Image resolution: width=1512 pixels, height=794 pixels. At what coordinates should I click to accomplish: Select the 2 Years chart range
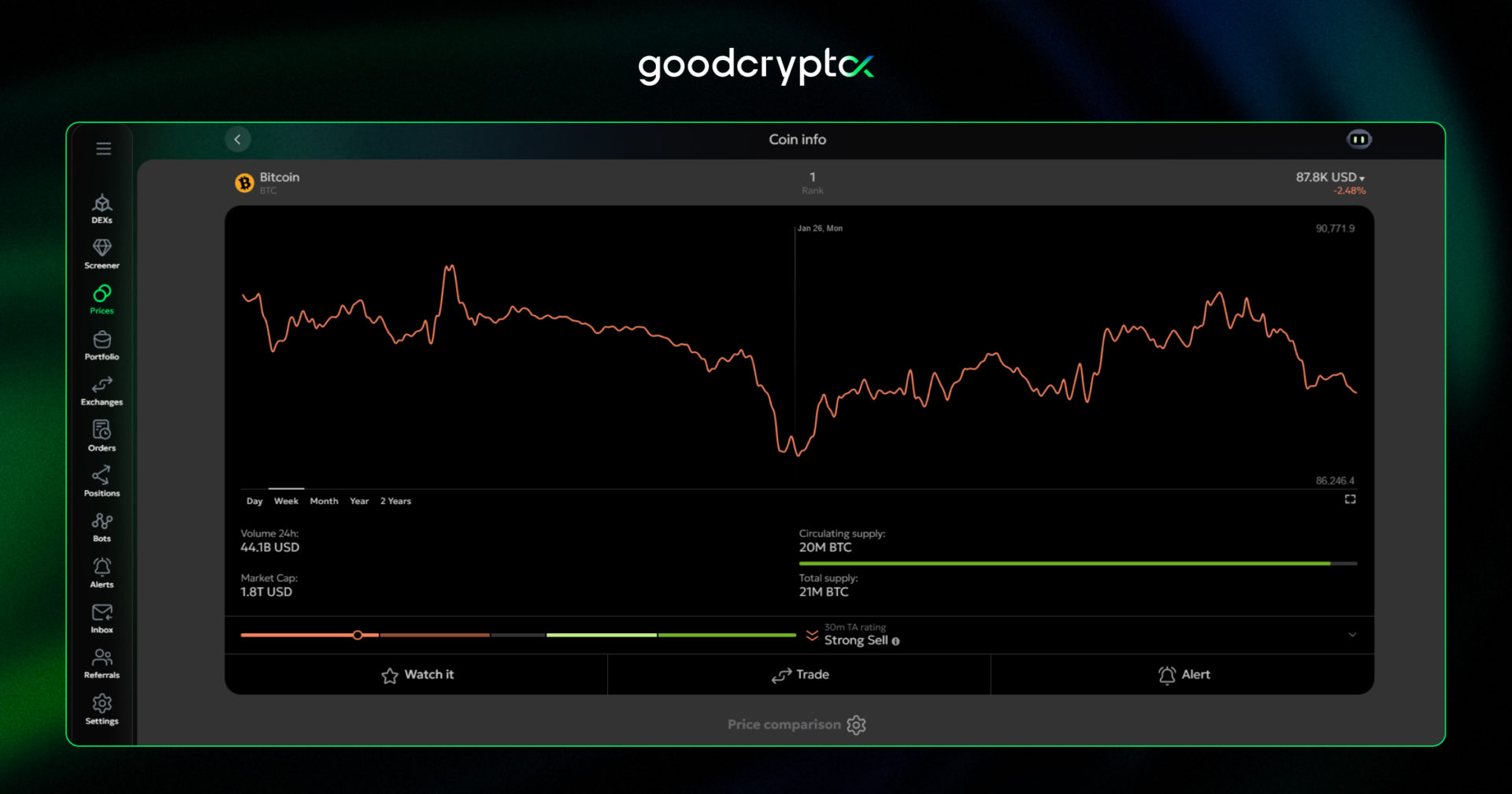point(395,501)
